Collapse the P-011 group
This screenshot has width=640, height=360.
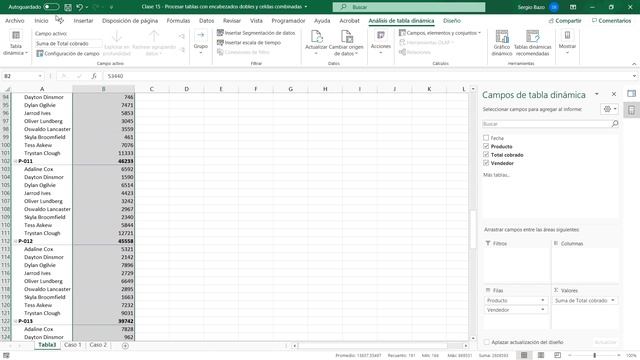[16, 161]
